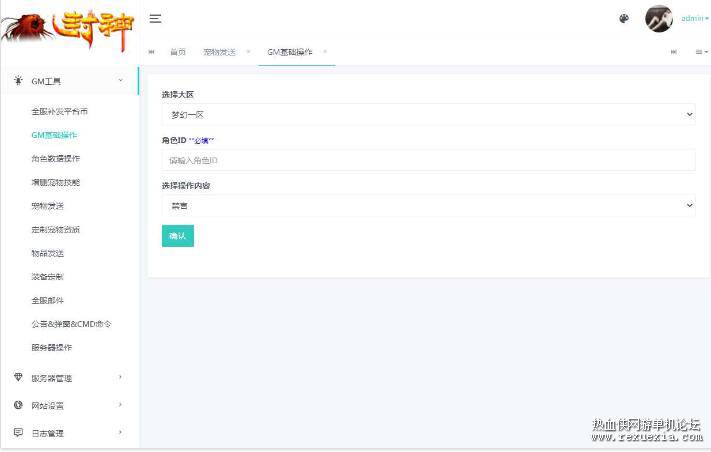Select GM基础操作 in the sidebar
Image resolution: width=711 pixels, height=452 pixels.
pyautogui.click(x=54, y=135)
